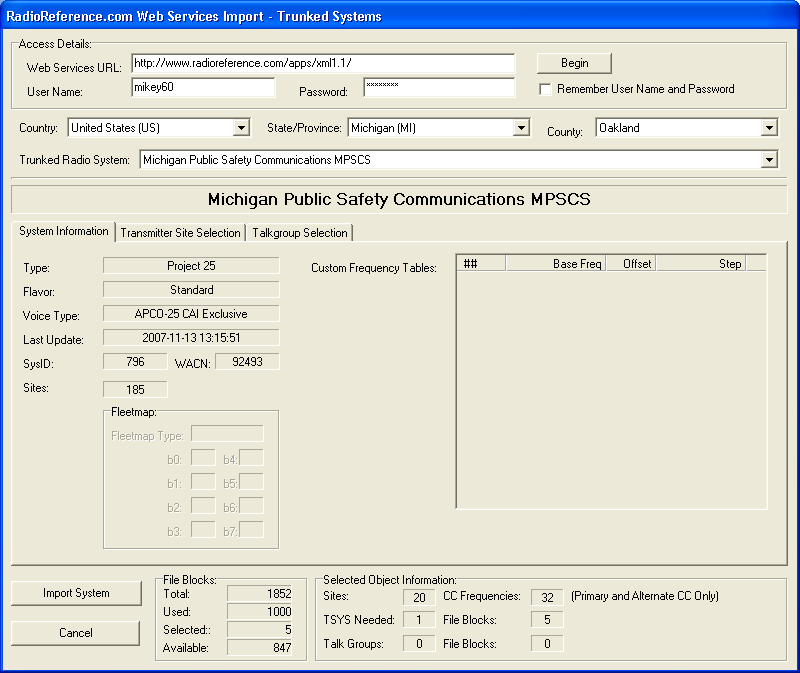This screenshot has width=800, height=673.
Task: Select the Offset column header
Action: coord(631,264)
